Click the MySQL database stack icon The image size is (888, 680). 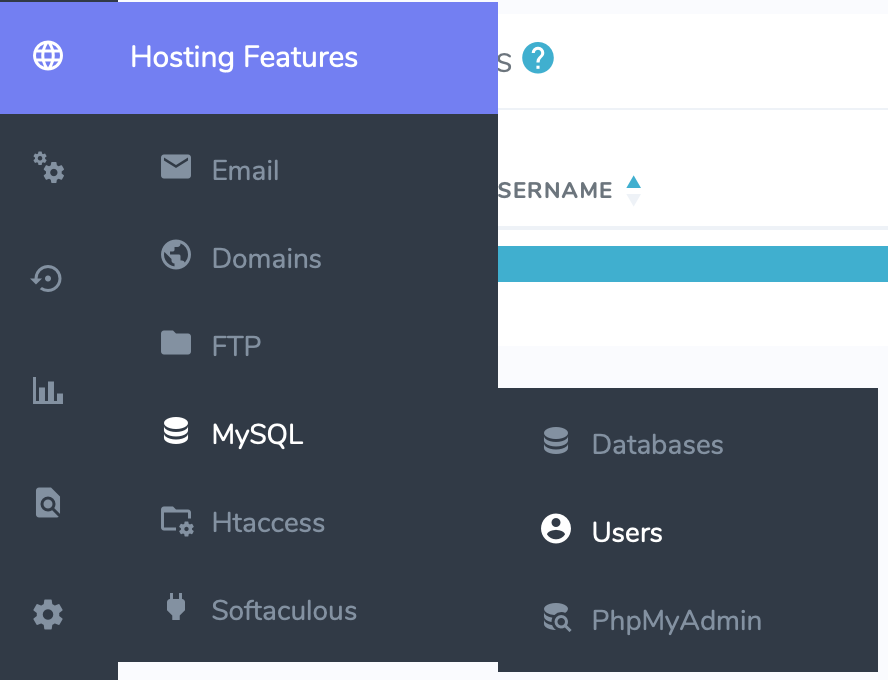pyautogui.click(x=175, y=431)
